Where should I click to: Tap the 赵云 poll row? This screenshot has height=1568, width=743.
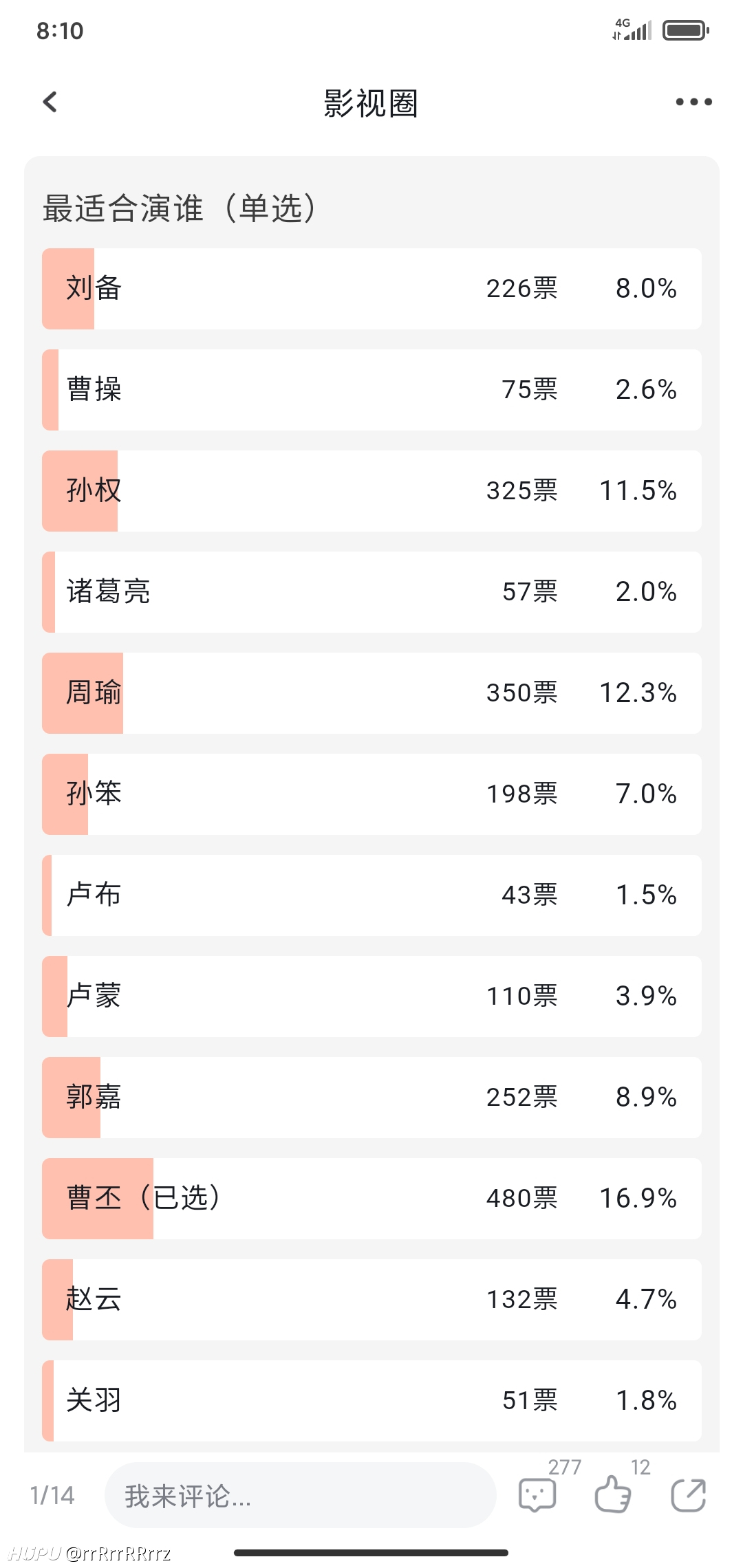(x=371, y=1300)
